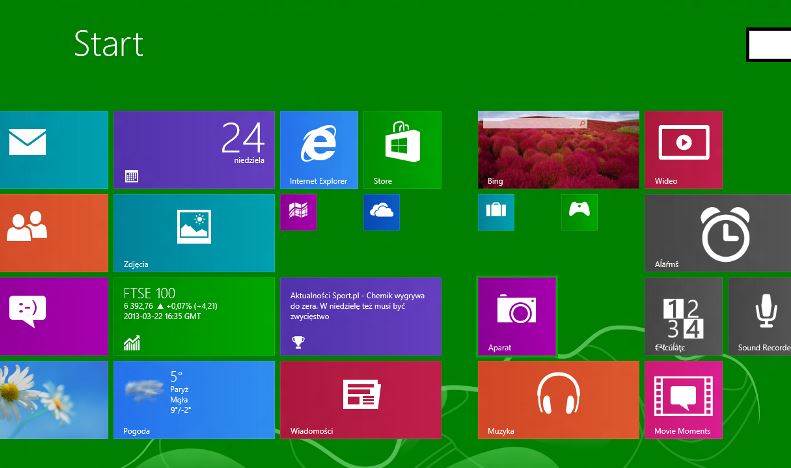Open the Messaging tile with smiley
Viewport: 791px width, 468px height.
coord(53,316)
